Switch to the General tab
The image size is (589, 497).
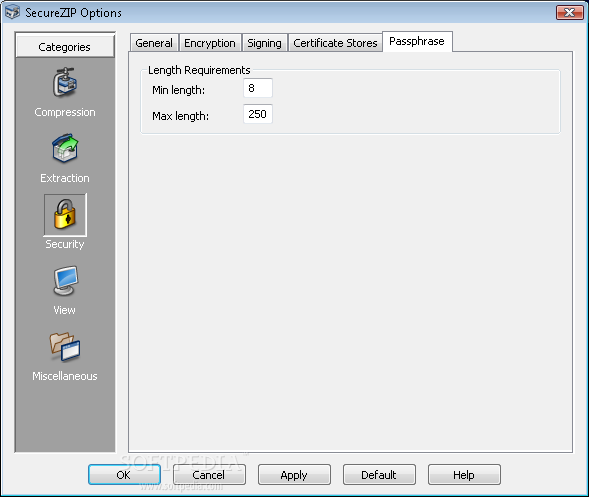coord(154,43)
